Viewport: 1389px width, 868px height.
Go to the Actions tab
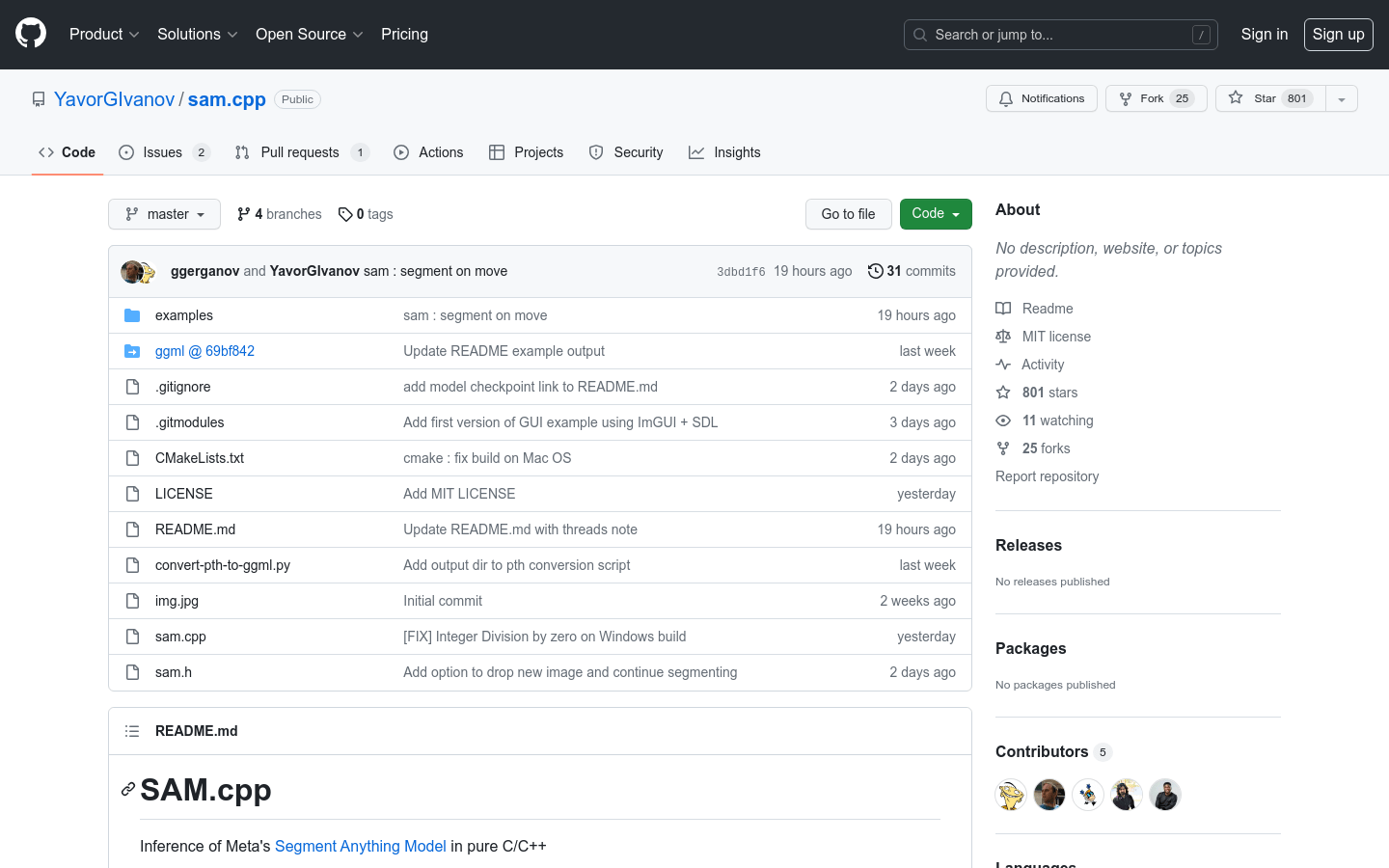pyautogui.click(x=428, y=152)
